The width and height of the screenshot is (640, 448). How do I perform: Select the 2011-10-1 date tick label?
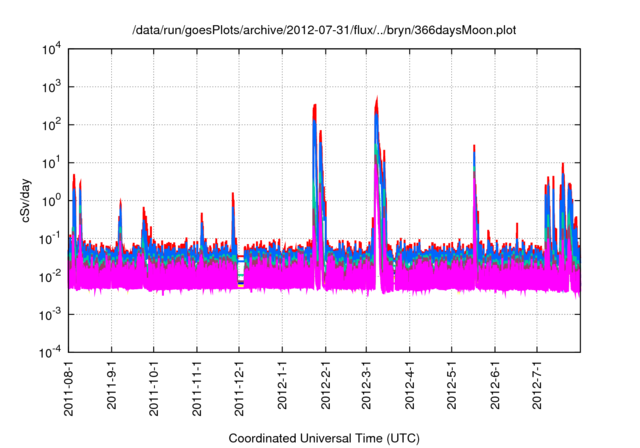click(154, 391)
